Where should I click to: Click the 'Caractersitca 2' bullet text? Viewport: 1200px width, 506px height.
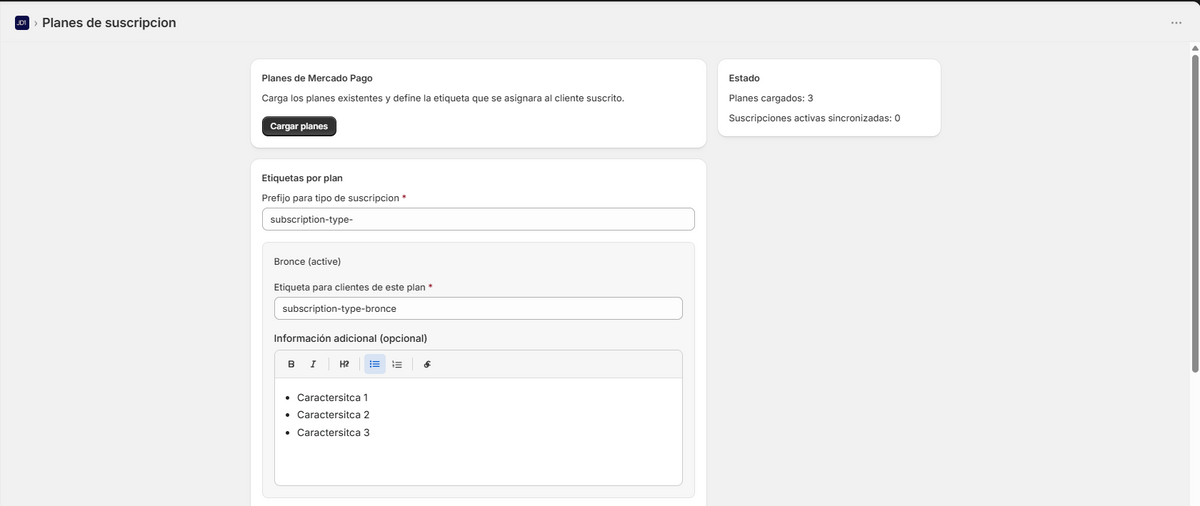point(333,414)
